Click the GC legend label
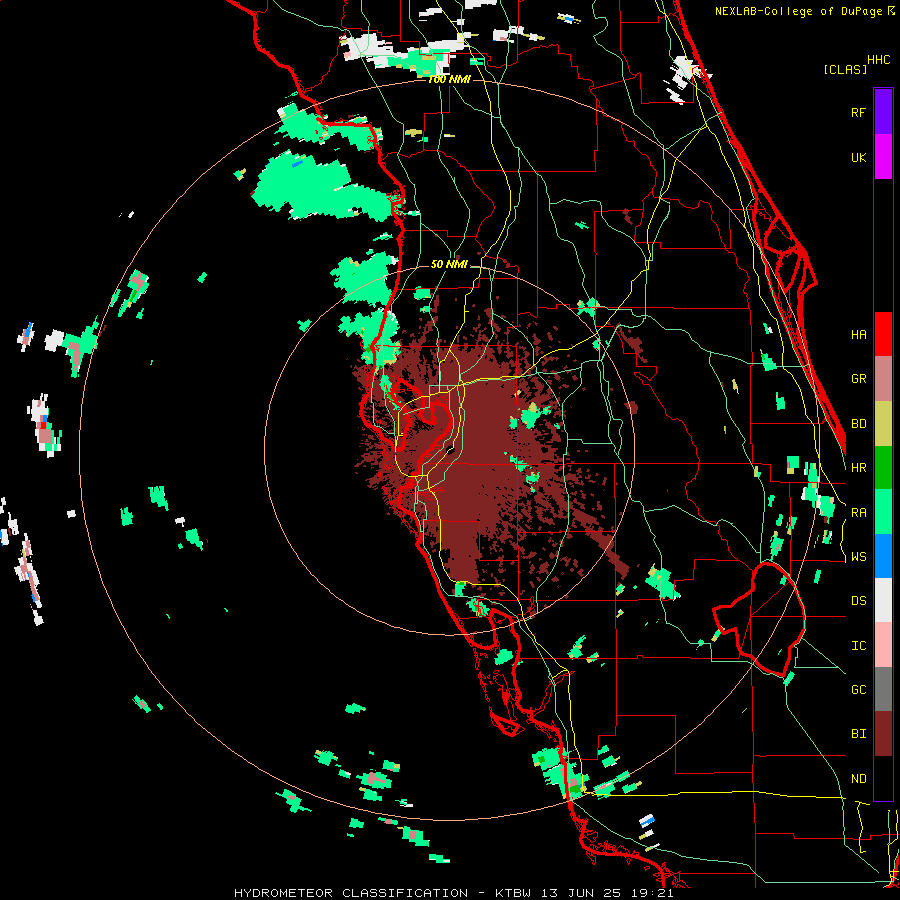Screen dimensions: 900x900 pyautogui.click(x=858, y=690)
